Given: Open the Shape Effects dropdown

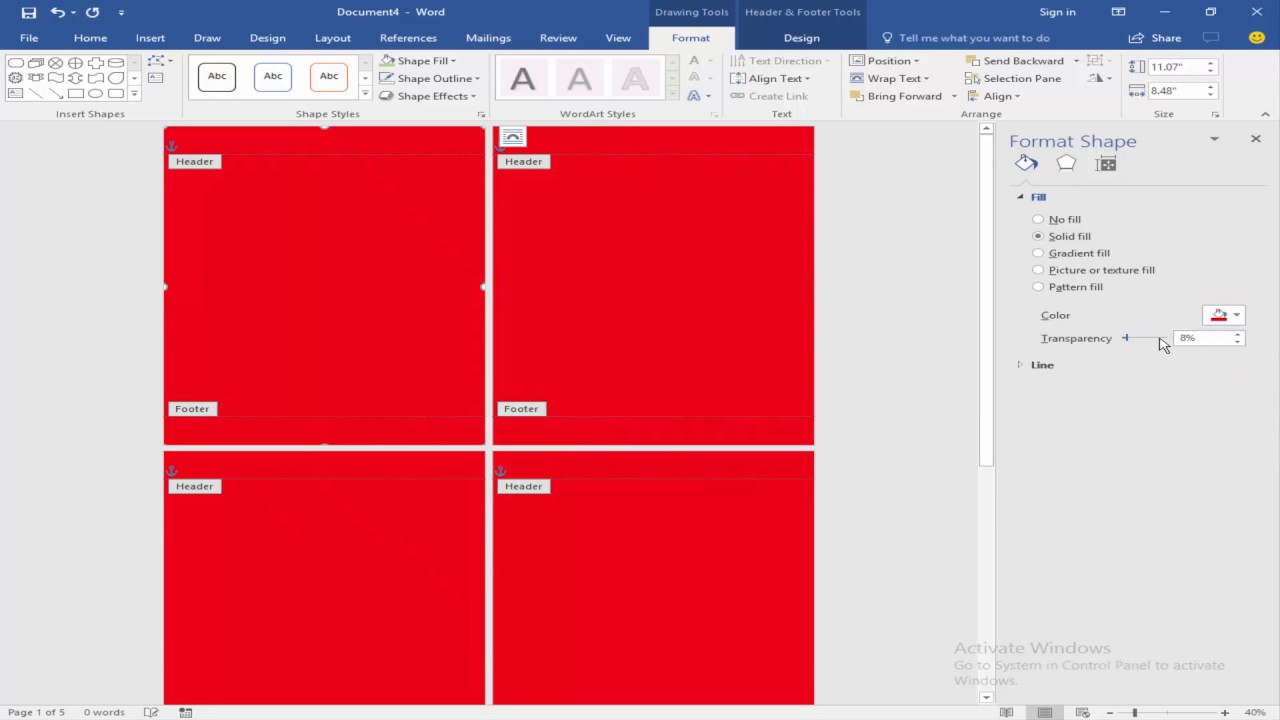Looking at the screenshot, I should point(426,96).
